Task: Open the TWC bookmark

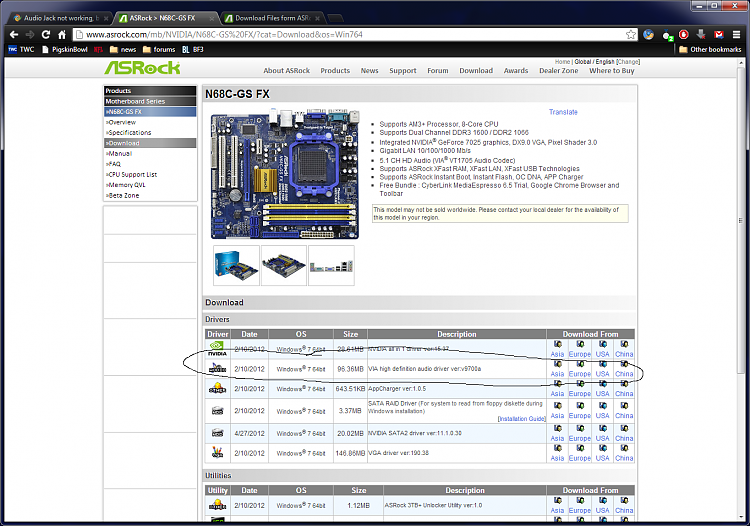Action: click(22, 49)
